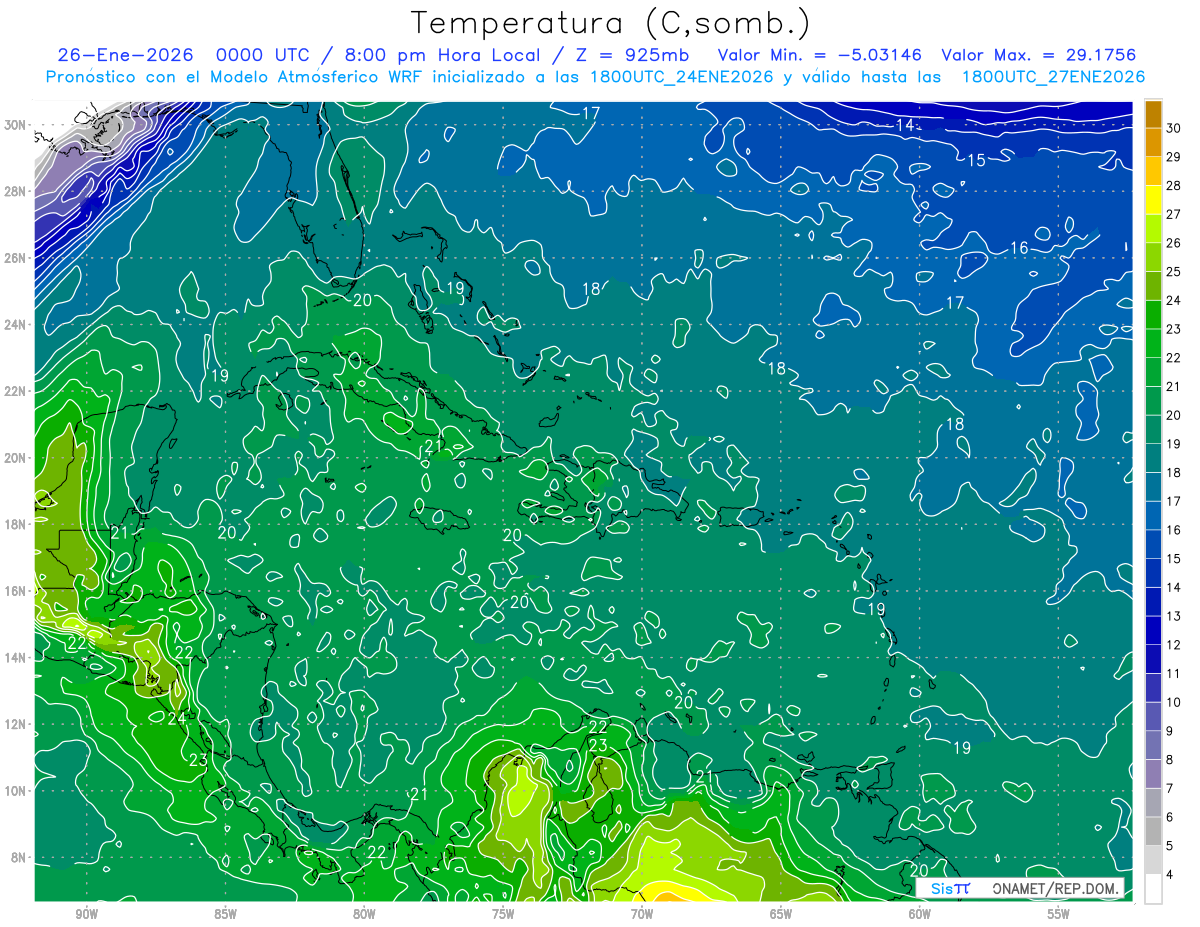This screenshot has height=927, width=1200.
Task: Click the "14N" latitude axis label
Action: 15,658
